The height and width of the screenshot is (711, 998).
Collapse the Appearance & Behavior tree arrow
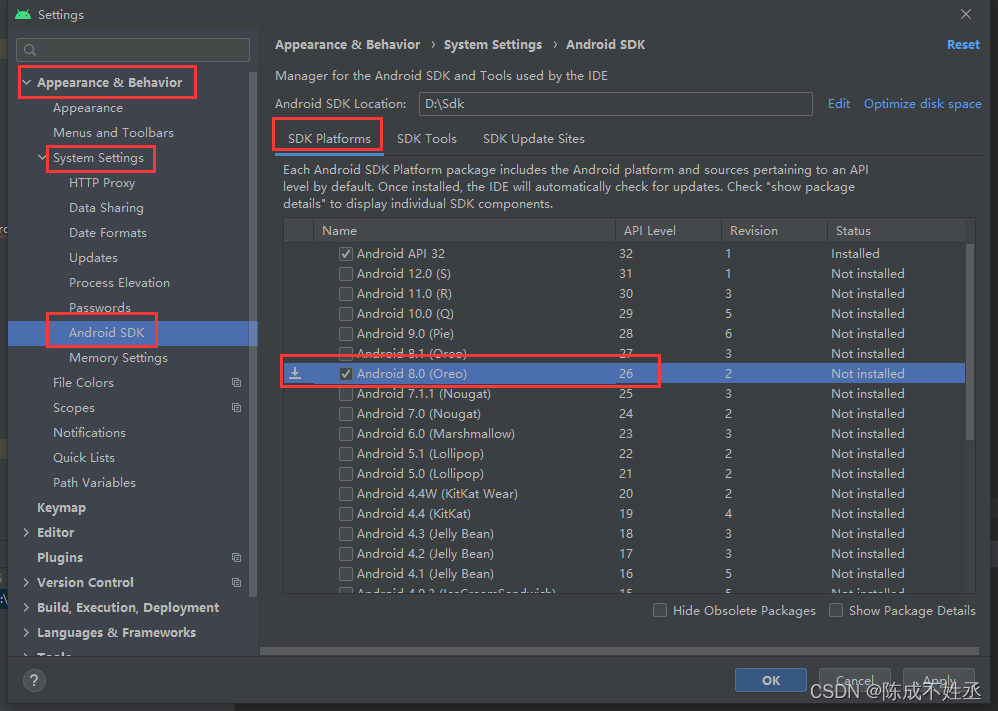(x=27, y=83)
